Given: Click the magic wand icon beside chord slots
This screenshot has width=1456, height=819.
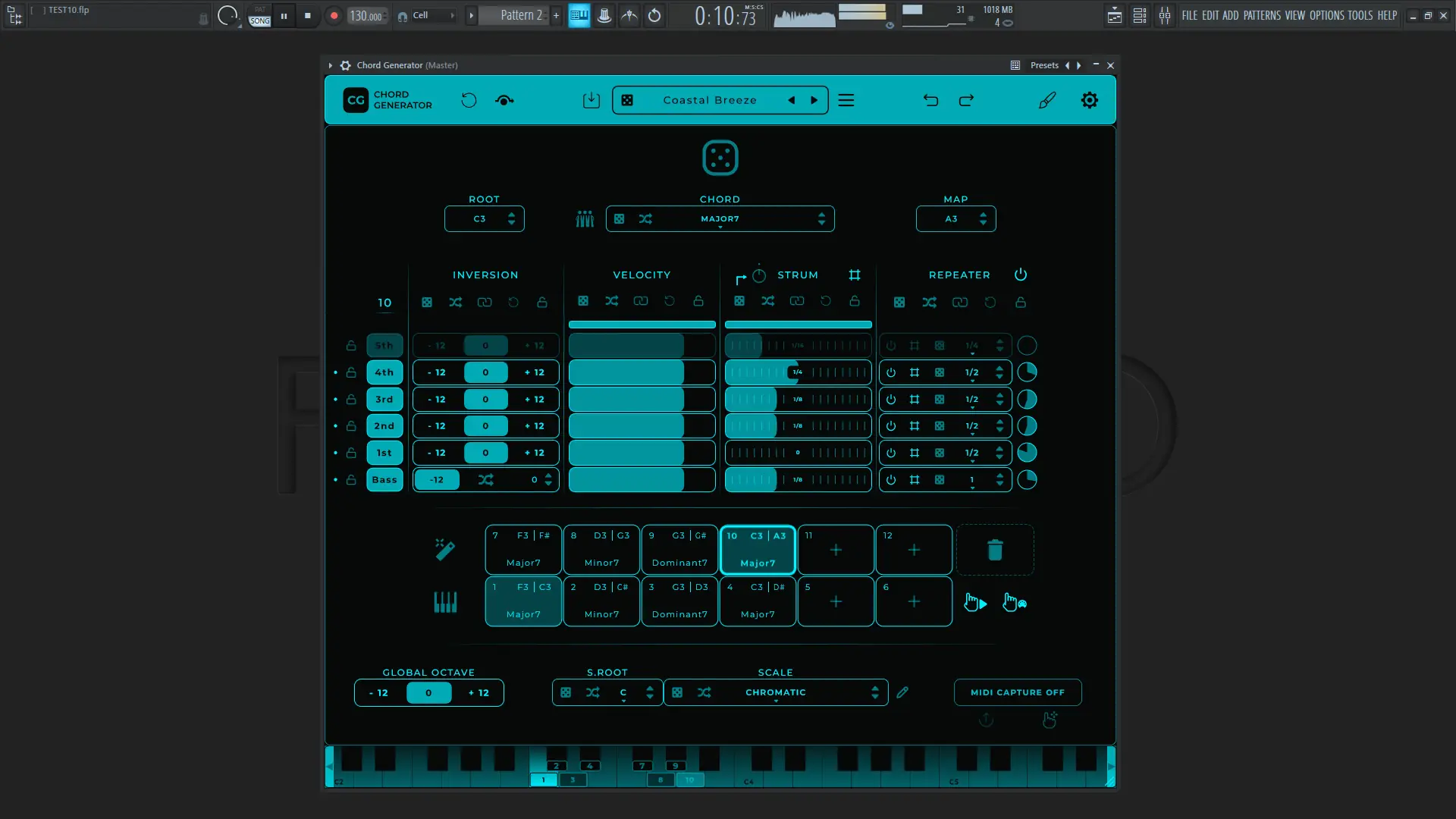Looking at the screenshot, I should click(x=445, y=550).
